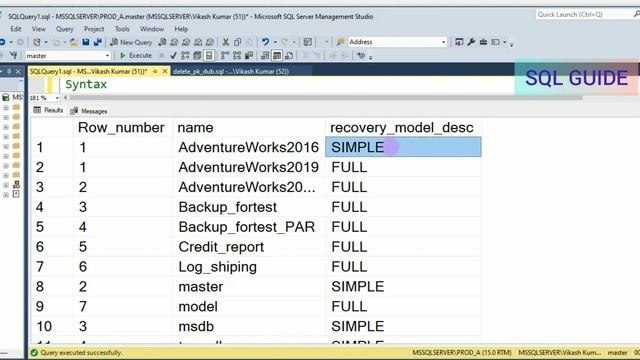Click the icon right after the Address box

(x=459, y=42)
